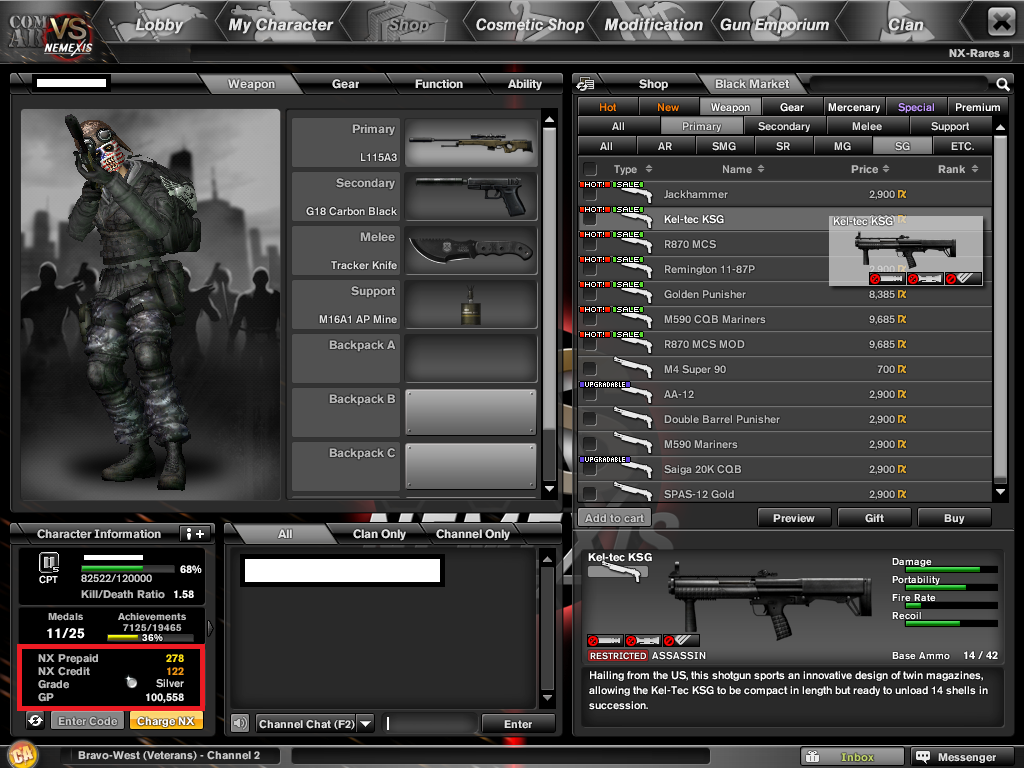1024x768 pixels.
Task: Open the Channel Chat dropdown arrow
Action: point(366,724)
